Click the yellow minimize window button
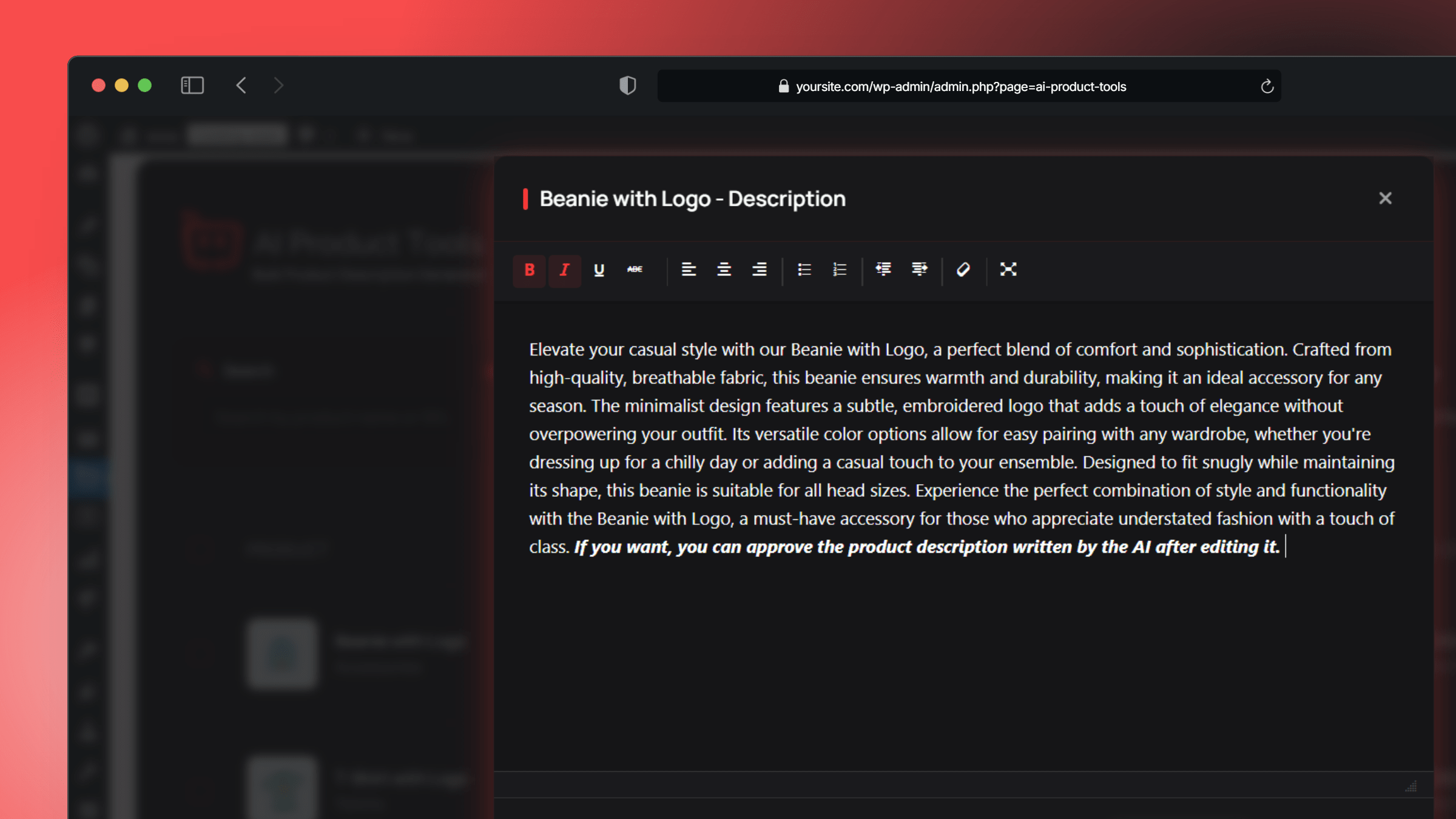1456x819 pixels. pyautogui.click(x=121, y=86)
